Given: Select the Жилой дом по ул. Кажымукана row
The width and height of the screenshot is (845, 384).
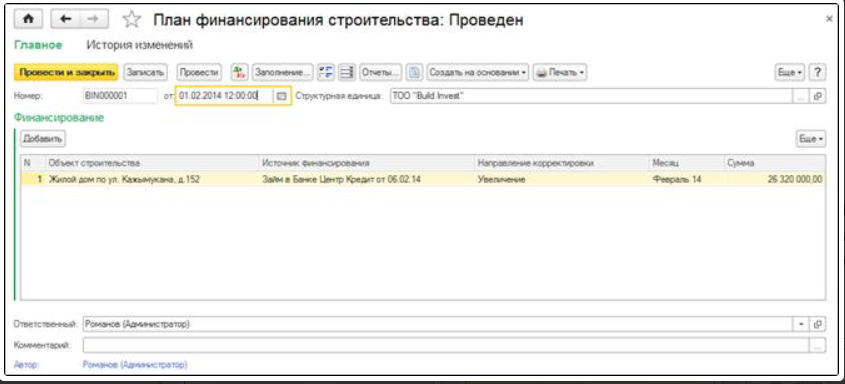Looking at the screenshot, I should [x=423, y=179].
